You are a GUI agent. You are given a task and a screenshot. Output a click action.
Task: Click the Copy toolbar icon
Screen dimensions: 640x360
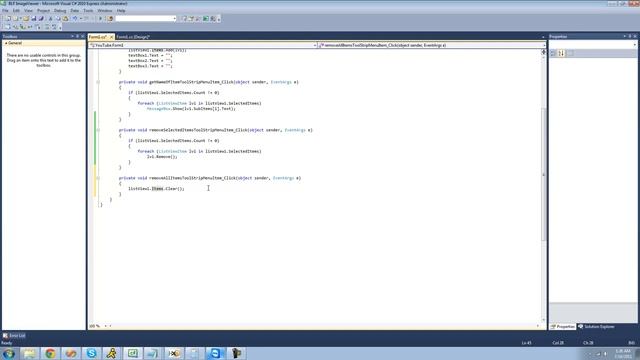[x=58, y=18]
